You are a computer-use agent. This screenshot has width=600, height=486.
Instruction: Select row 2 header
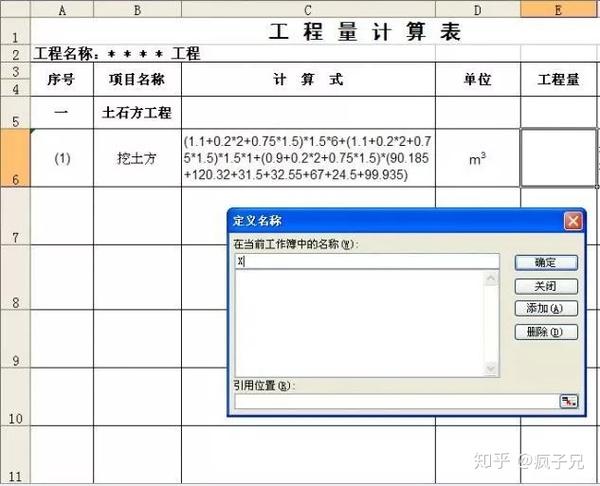point(15,54)
